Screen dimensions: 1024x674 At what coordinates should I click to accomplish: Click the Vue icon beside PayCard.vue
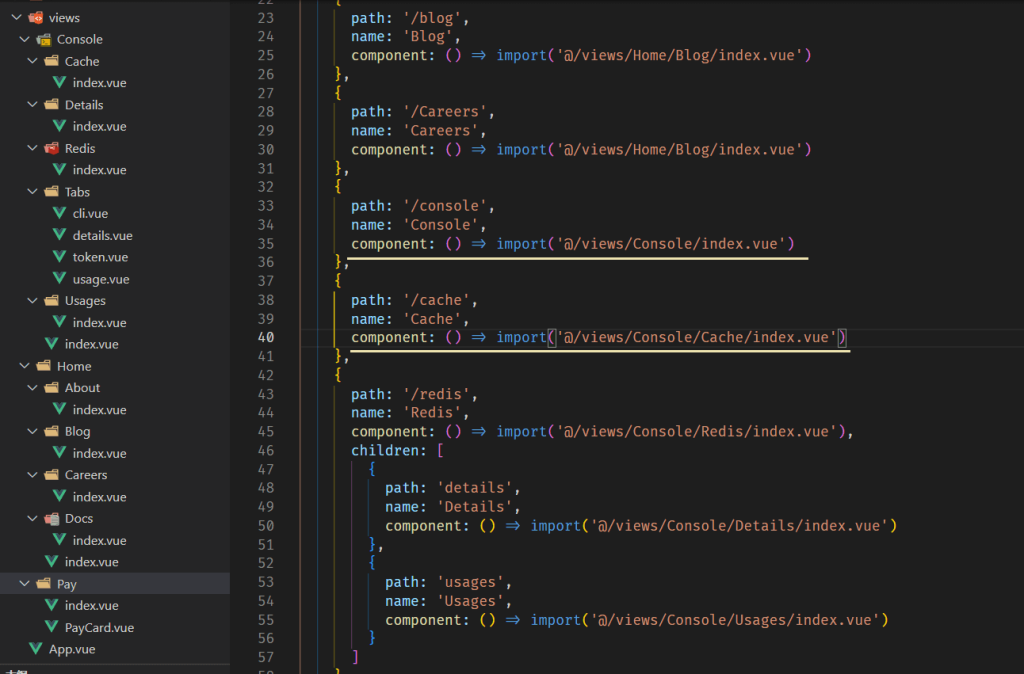point(52,627)
